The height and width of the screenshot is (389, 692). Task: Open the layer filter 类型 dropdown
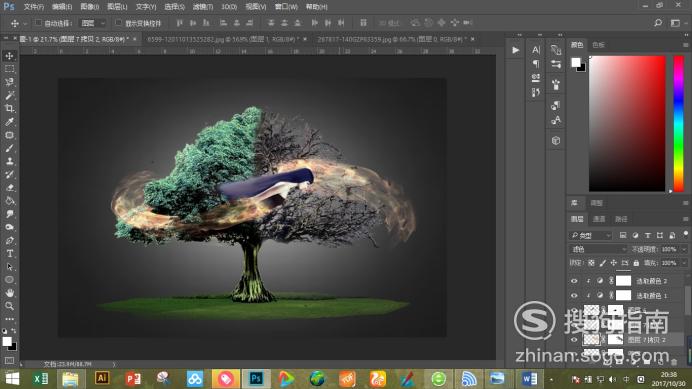pos(590,235)
